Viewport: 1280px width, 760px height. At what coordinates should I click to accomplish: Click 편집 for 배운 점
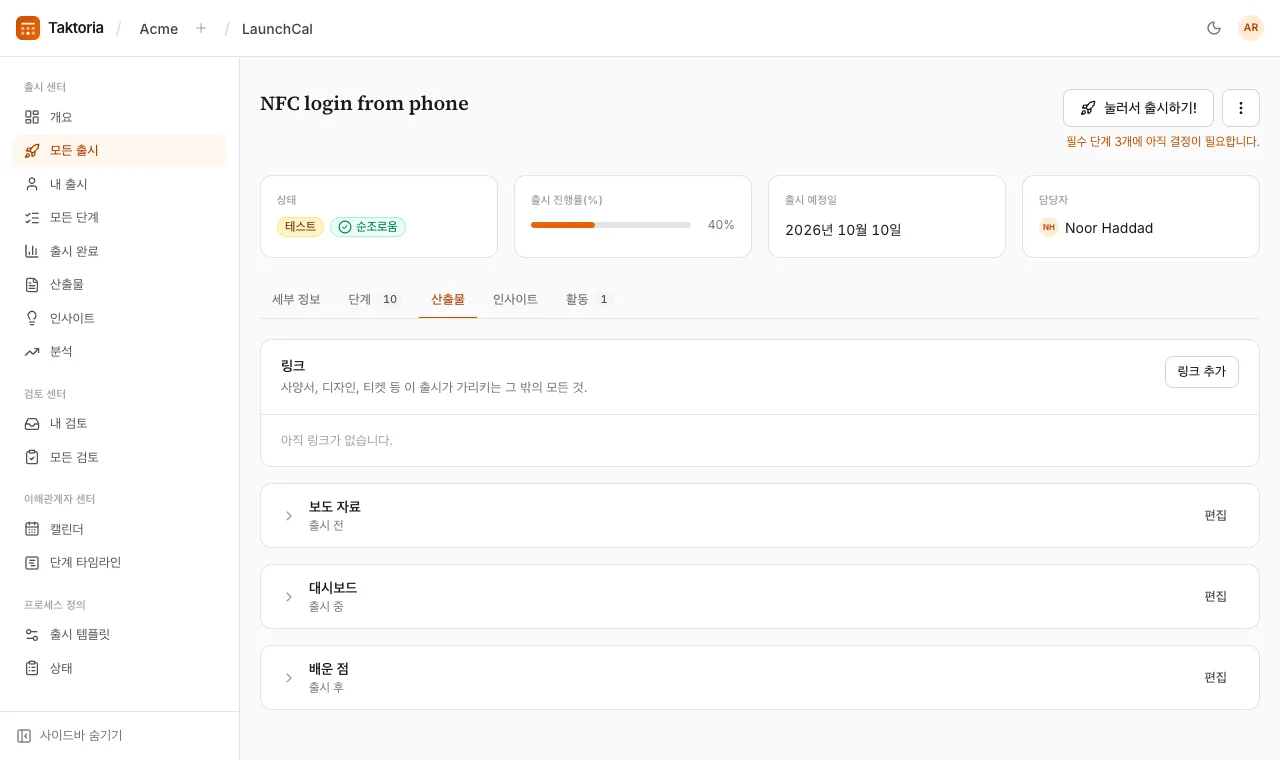click(x=1215, y=677)
